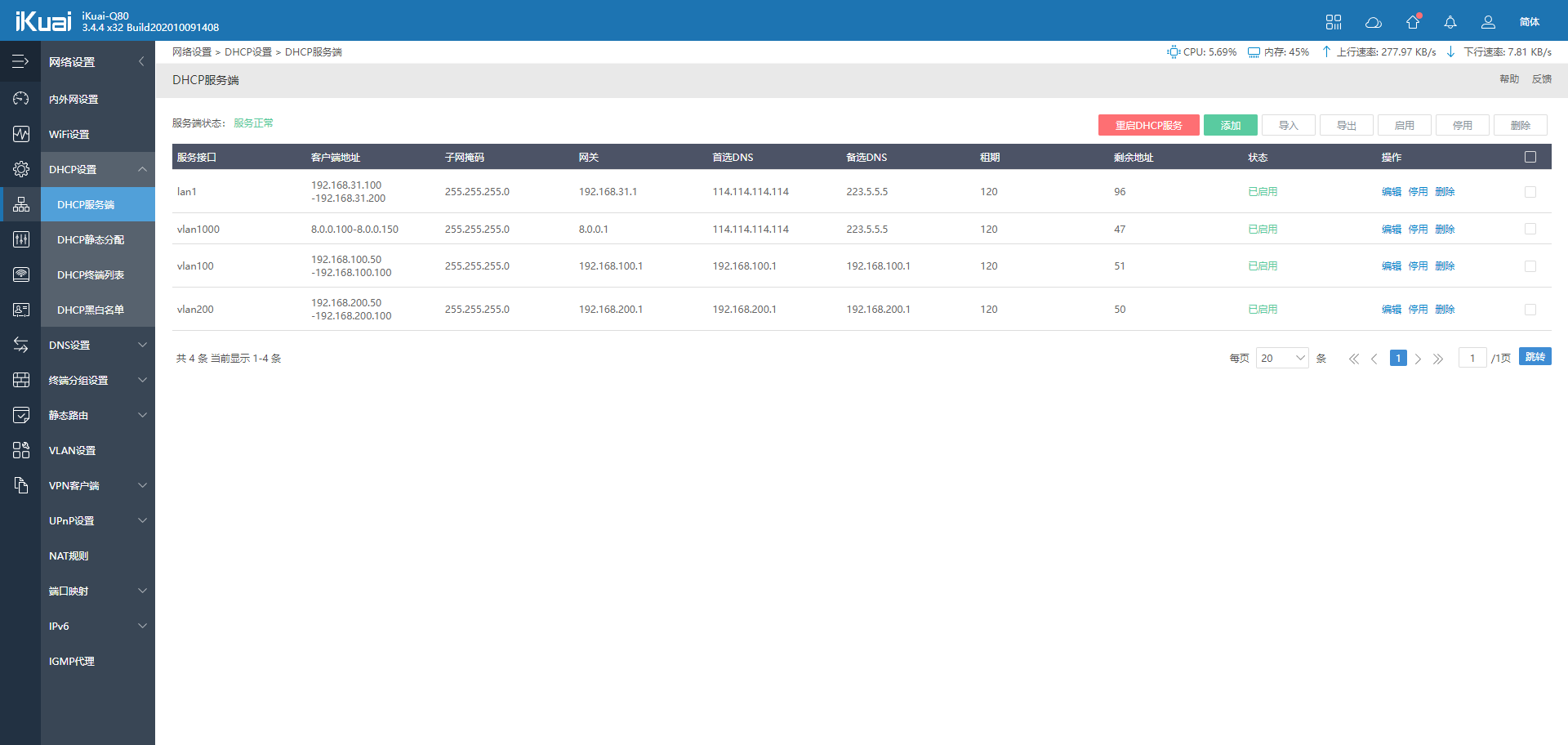The image size is (1568, 745).
Task: Go to next page arrow
Action: point(1418,359)
